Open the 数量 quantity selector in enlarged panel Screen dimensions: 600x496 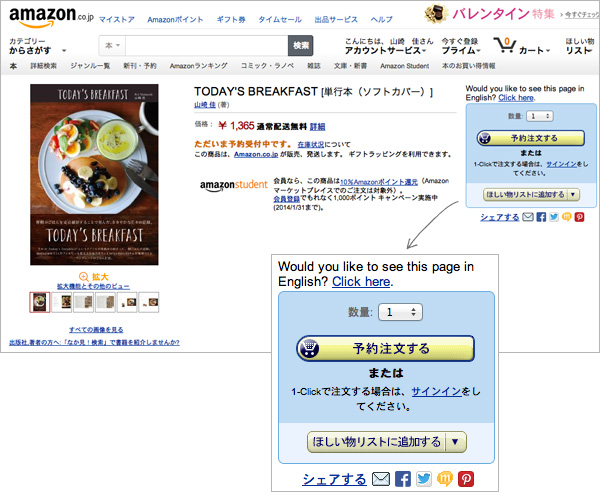click(400, 312)
